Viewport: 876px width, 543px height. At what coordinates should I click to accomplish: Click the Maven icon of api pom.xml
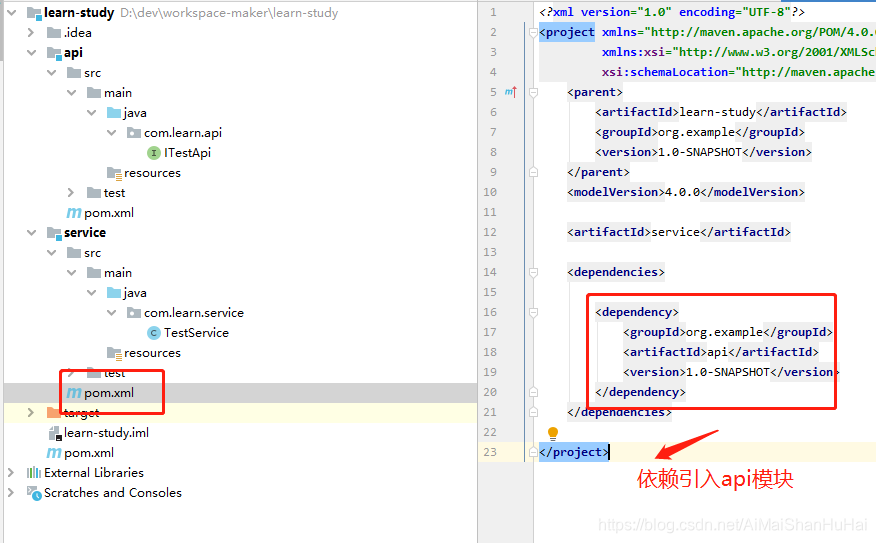(x=74, y=213)
